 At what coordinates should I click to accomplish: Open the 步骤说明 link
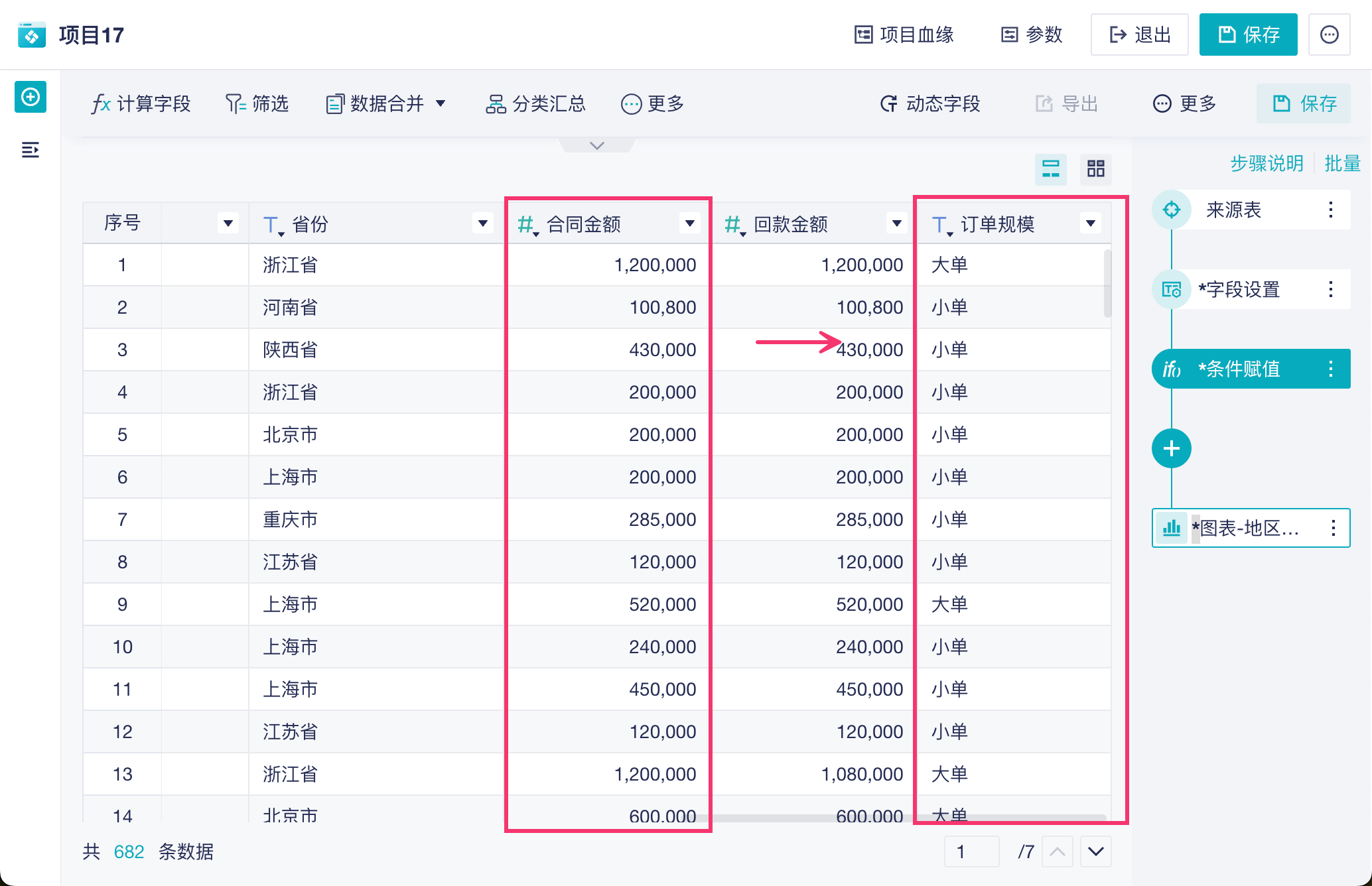click(x=1266, y=163)
